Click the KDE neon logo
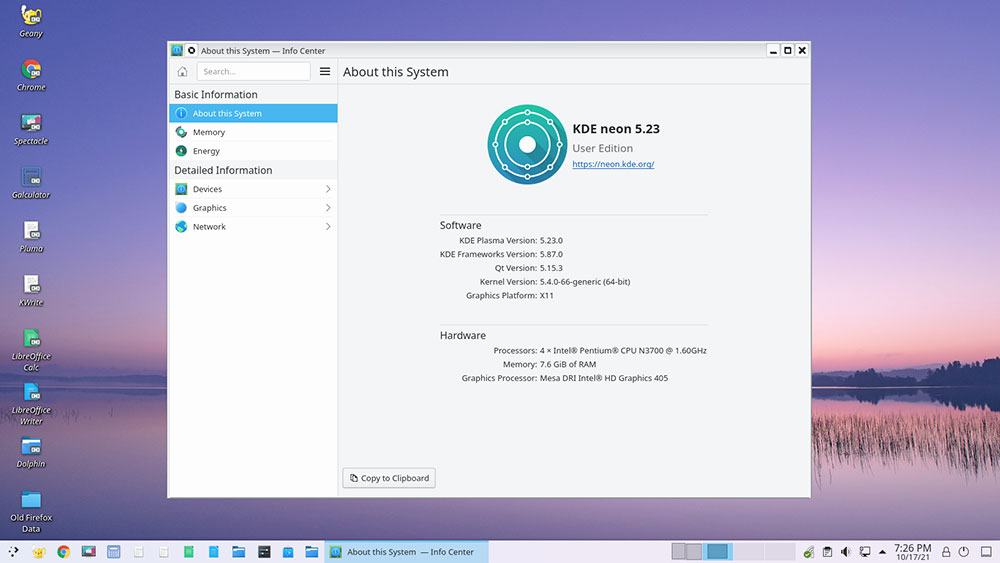The height and width of the screenshot is (563, 1000). pos(527,144)
